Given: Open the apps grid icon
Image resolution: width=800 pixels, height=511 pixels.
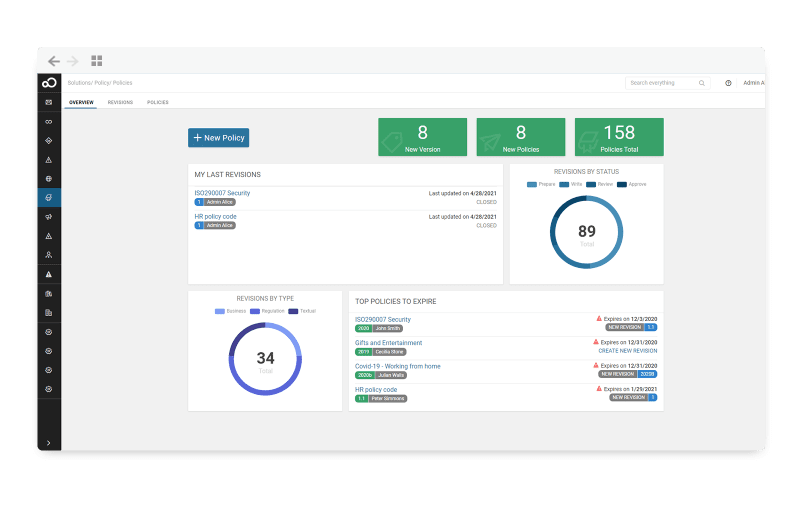Looking at the screenshot, I should pyautogui.click(x=97, y=61).
